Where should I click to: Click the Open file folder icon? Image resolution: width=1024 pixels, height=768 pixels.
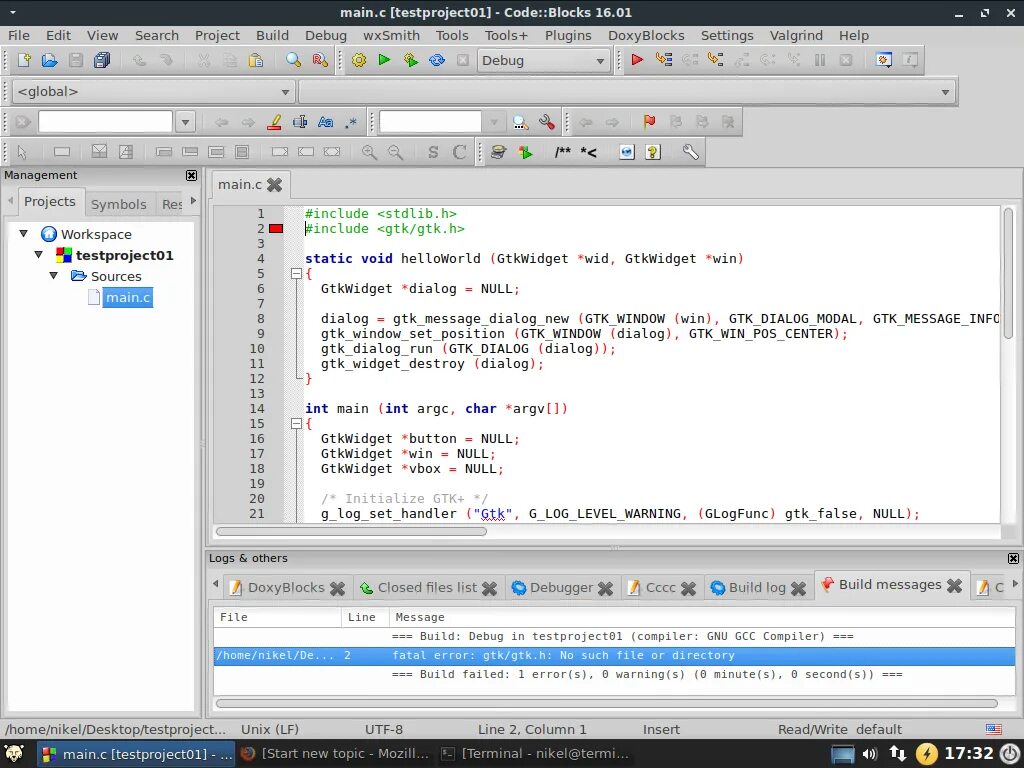[50, 60]
